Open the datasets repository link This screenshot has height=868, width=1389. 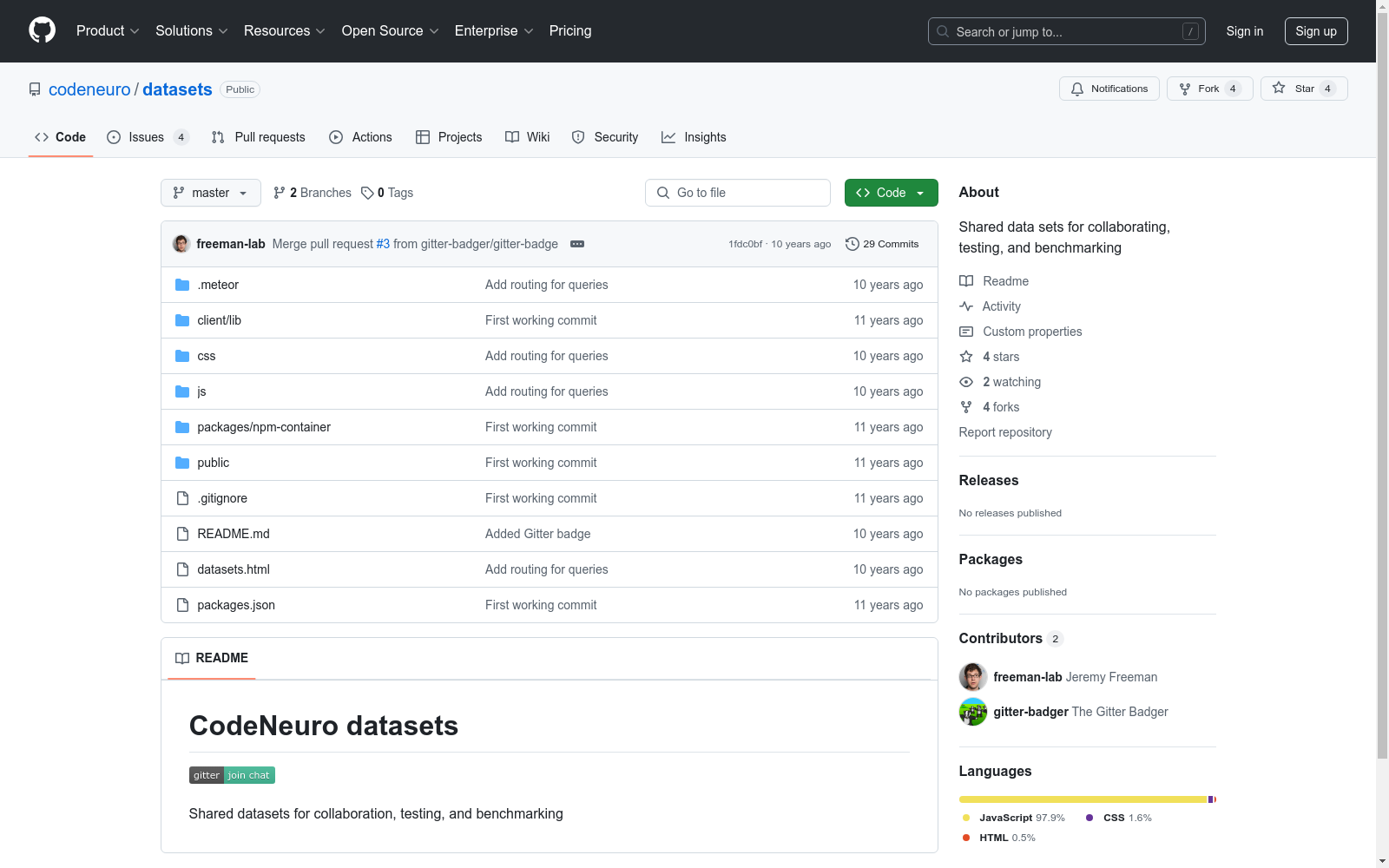coord(177,89)
